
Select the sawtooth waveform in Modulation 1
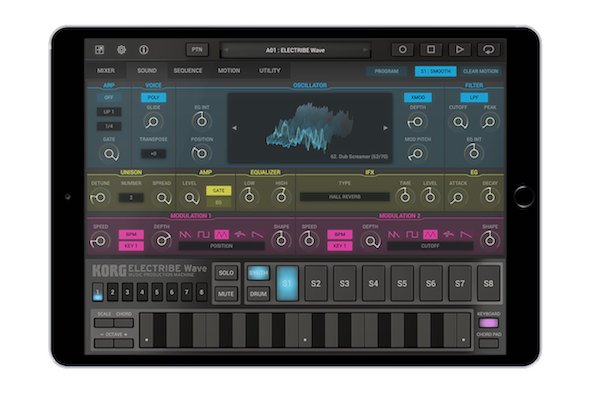pyautogui.click(x=185, y=235)
